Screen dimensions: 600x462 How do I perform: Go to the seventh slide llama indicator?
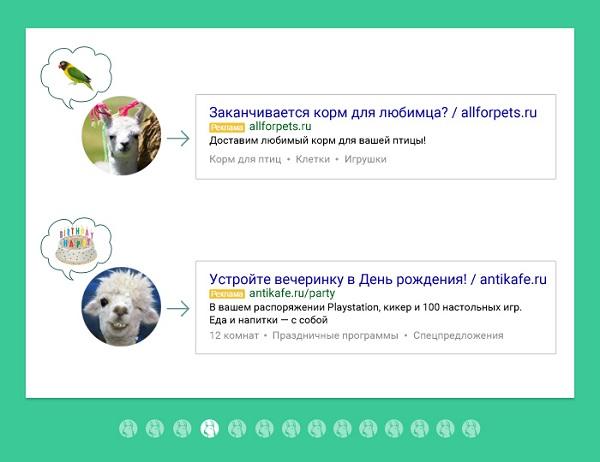(291, 428)
